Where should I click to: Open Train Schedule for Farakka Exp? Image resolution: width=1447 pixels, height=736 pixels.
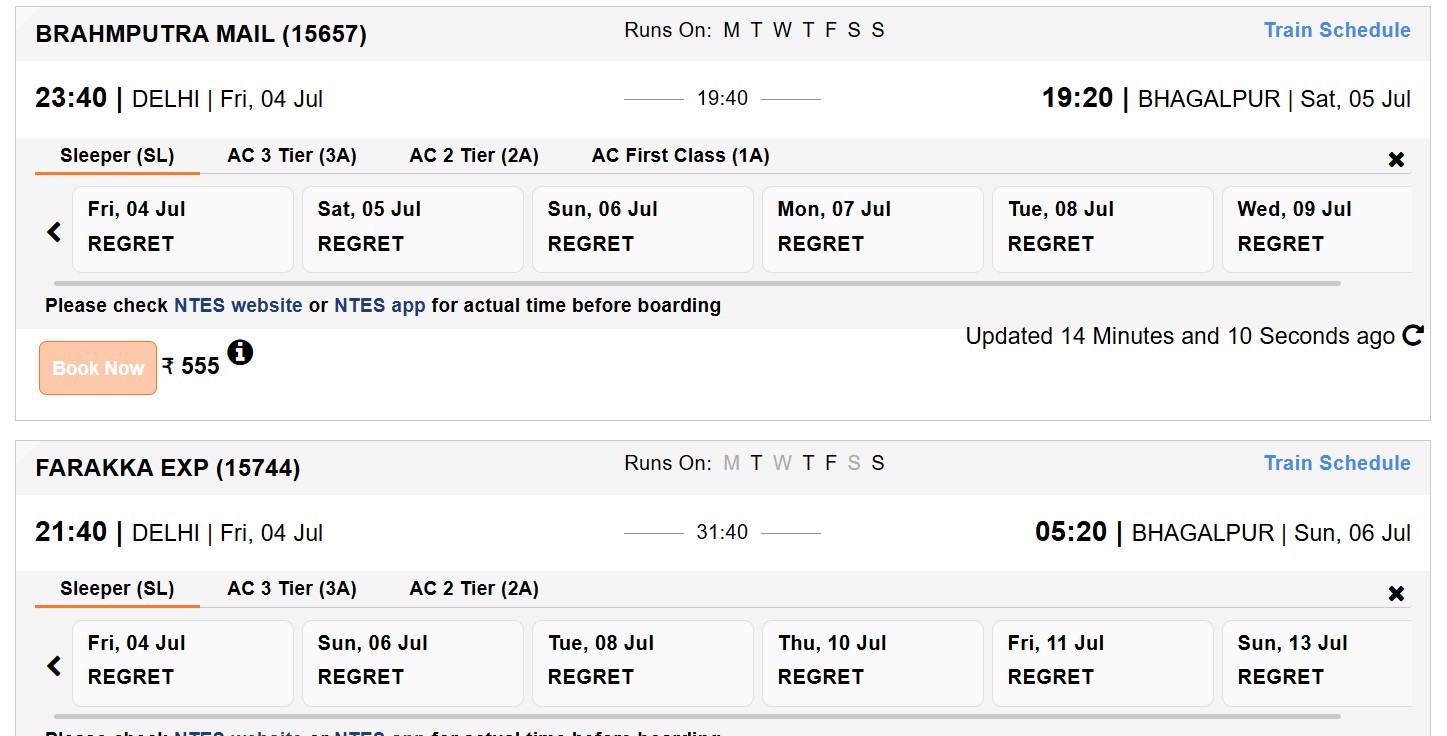(x=1336, y=463)
